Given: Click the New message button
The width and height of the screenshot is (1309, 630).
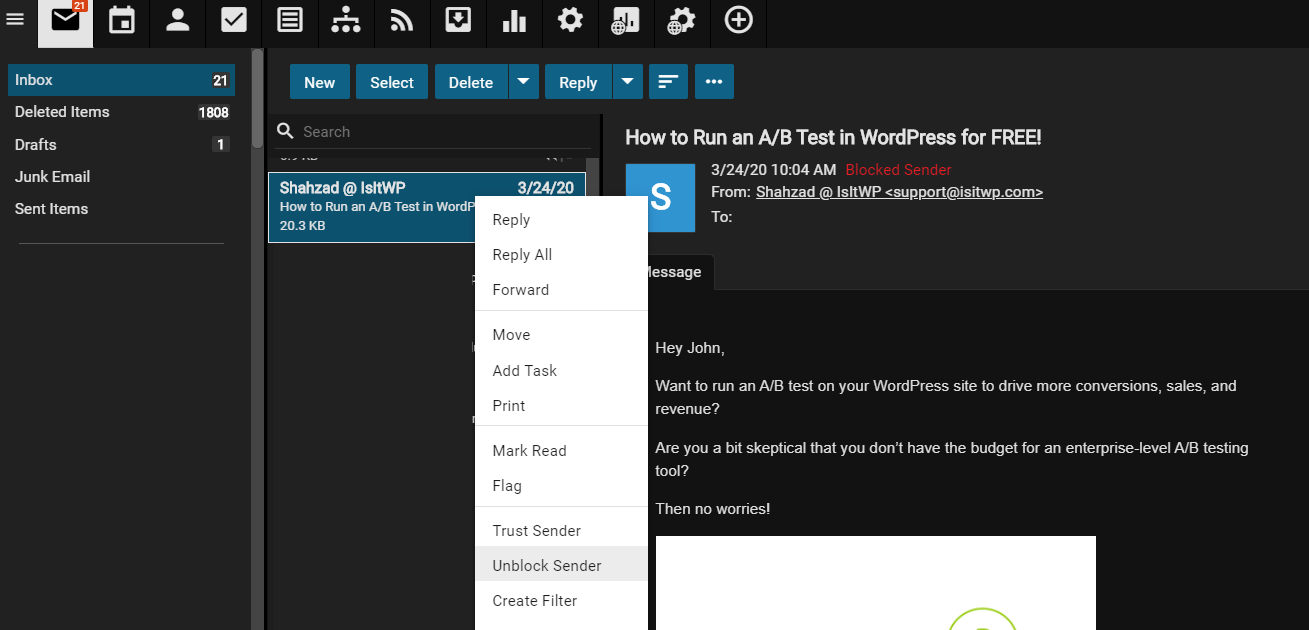Looking at the screenshot, I should pyautogui.click(x=319, y=82).
